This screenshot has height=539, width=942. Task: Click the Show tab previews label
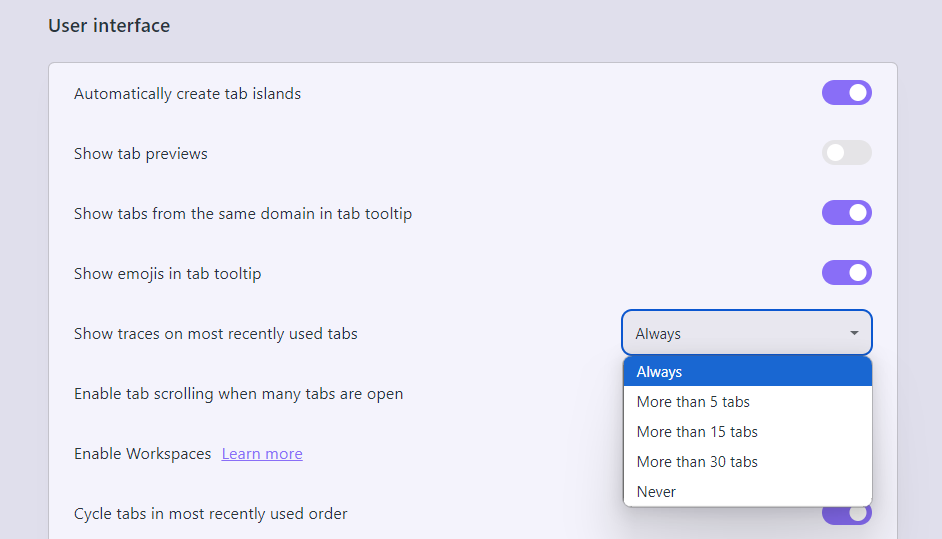point(141,154)
